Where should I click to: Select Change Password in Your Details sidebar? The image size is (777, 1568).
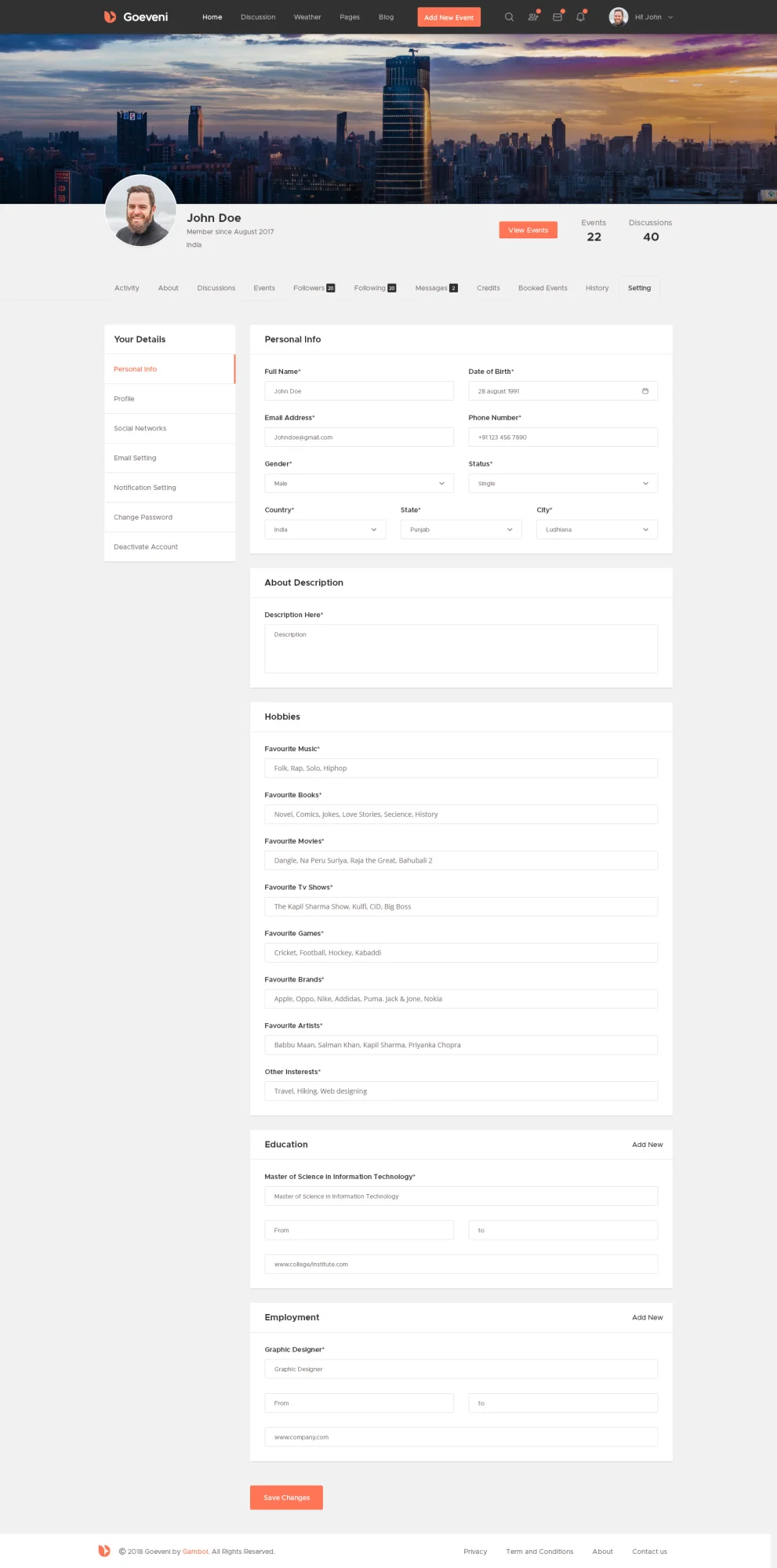coord(143,517)
